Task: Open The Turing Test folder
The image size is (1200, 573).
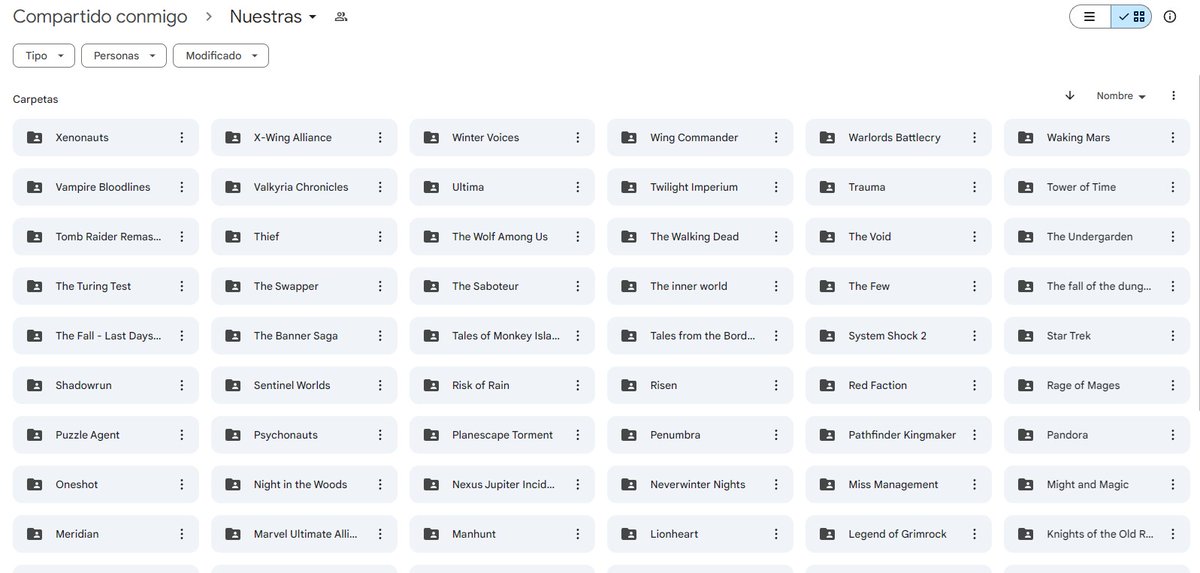Action: [106, 286]
